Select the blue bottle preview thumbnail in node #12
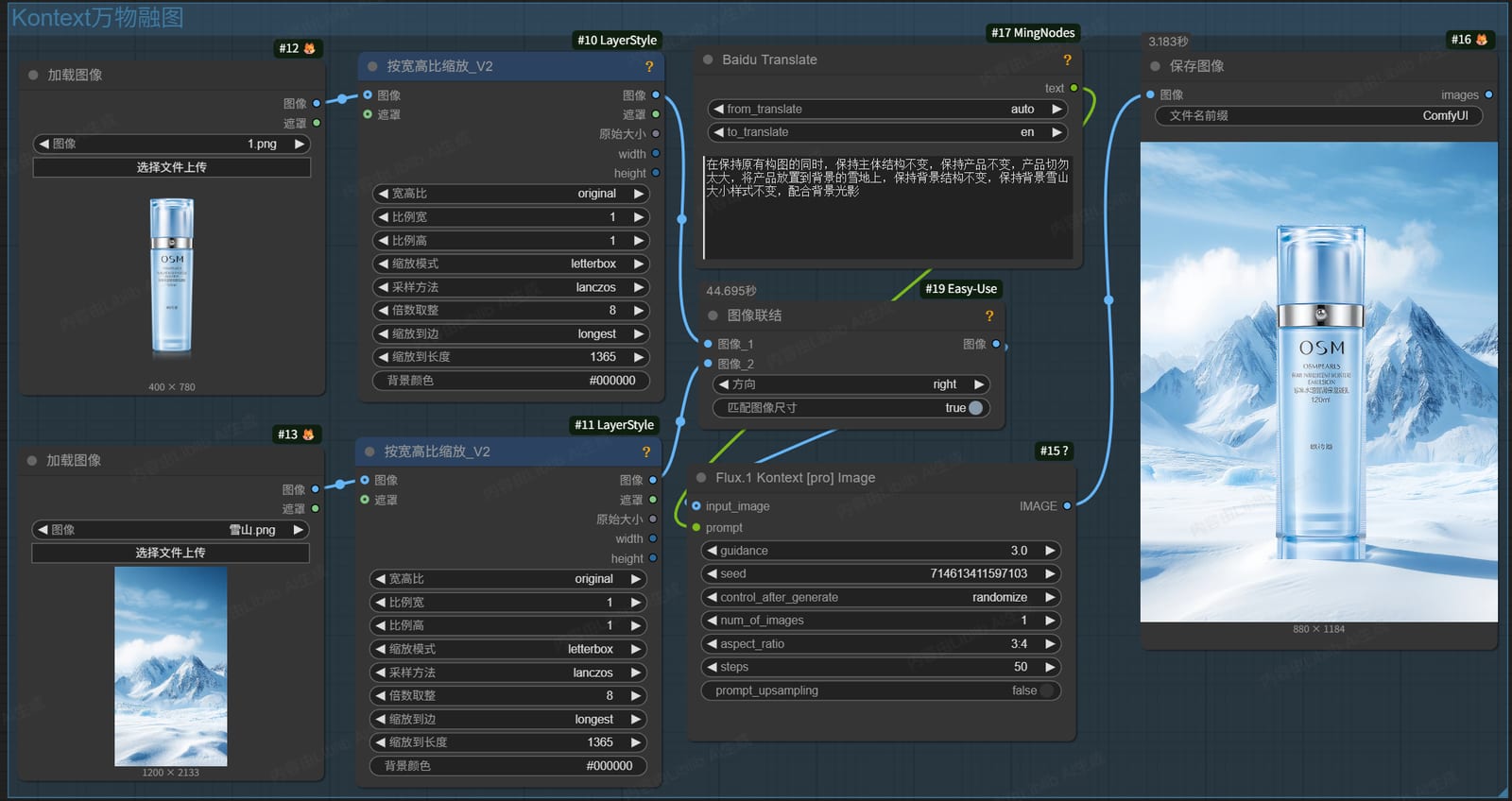 [172, 278]
